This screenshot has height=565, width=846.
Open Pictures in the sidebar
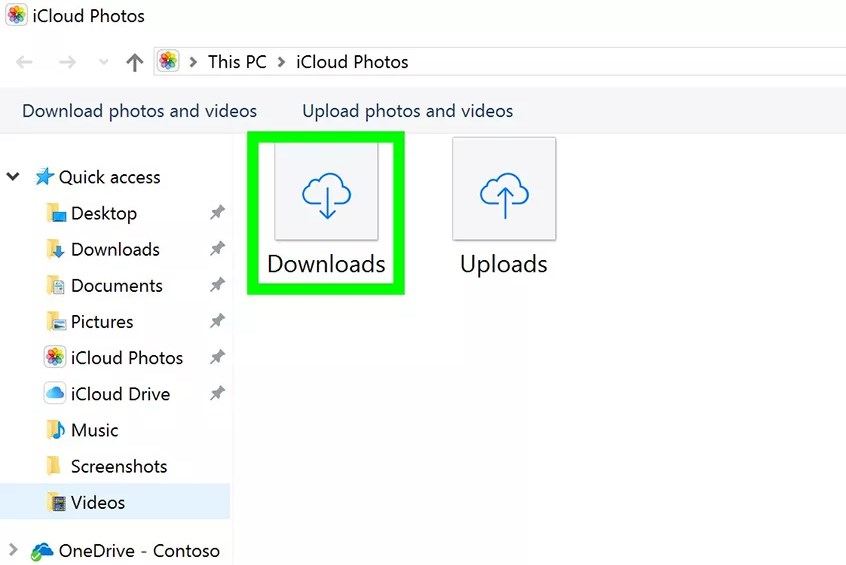[102, 322]
